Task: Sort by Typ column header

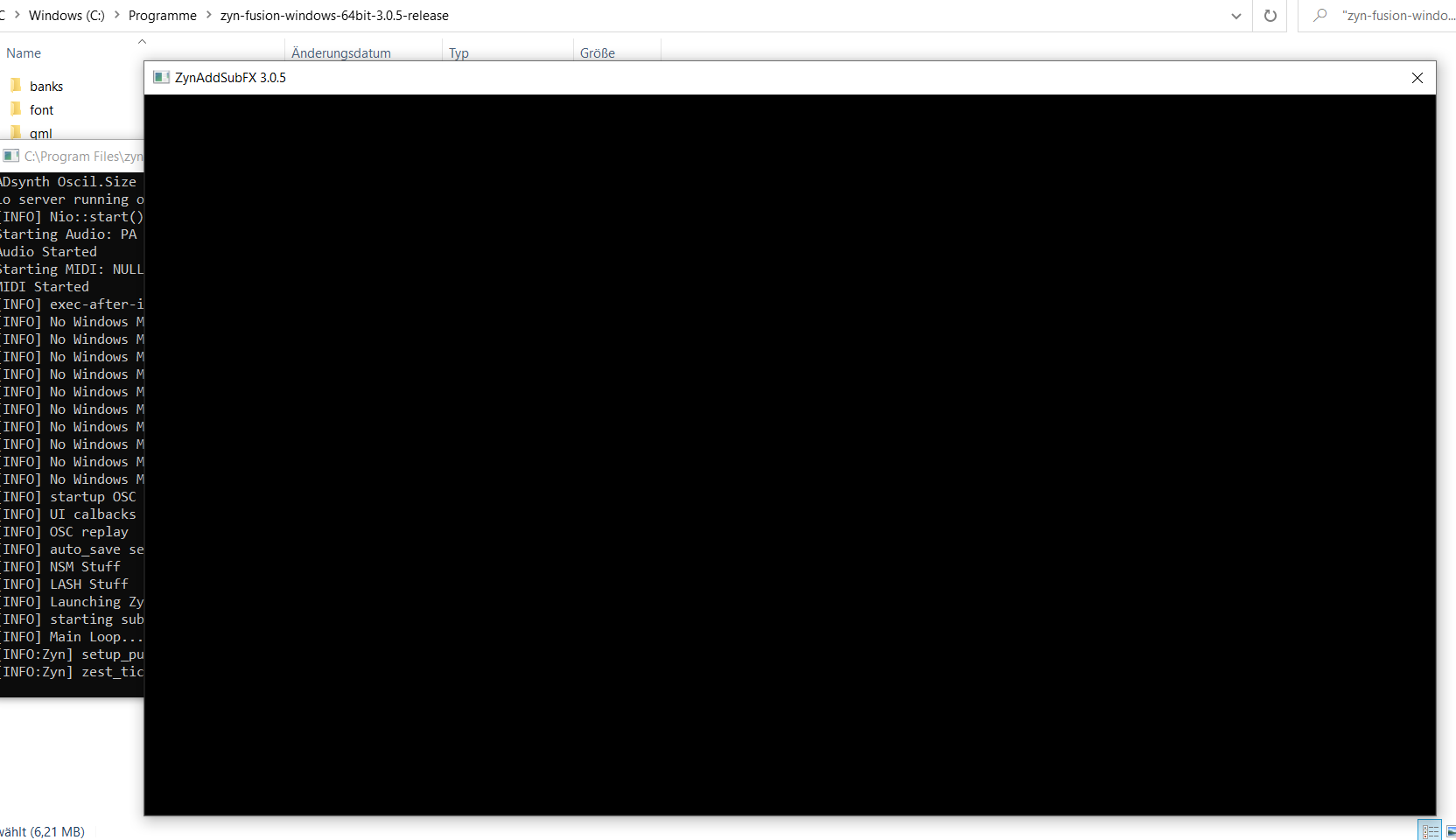Action: point(458,53)
